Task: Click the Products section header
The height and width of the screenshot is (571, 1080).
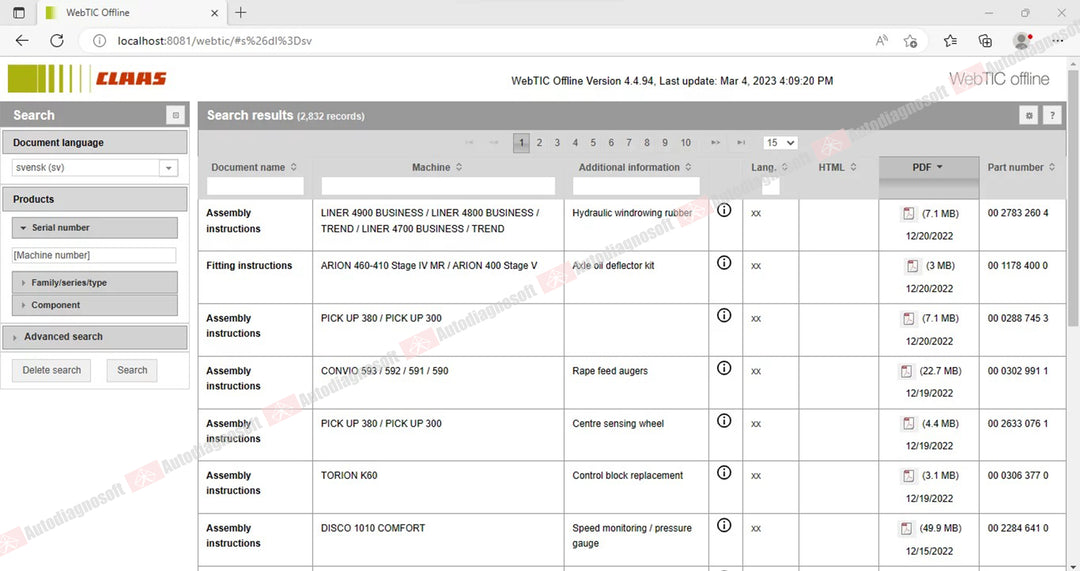Action: tap(94, 199)
